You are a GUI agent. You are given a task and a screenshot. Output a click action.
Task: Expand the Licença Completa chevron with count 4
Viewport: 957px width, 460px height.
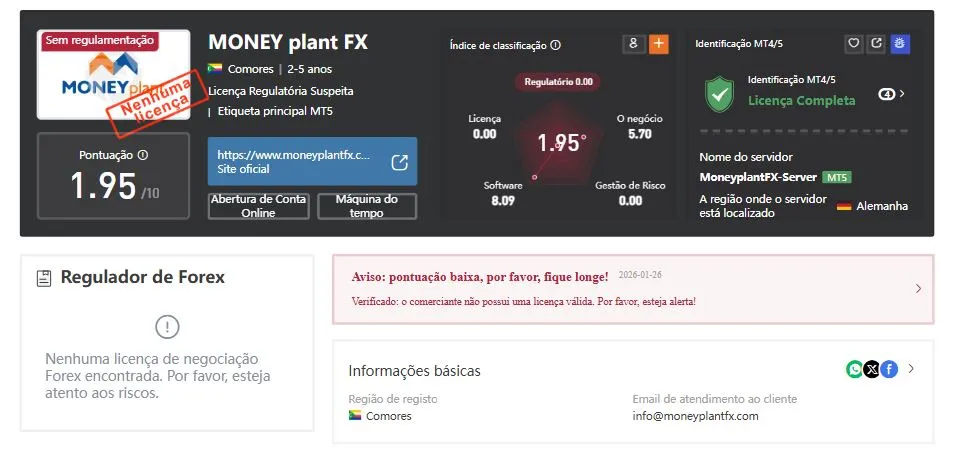(x=892, y=94)
